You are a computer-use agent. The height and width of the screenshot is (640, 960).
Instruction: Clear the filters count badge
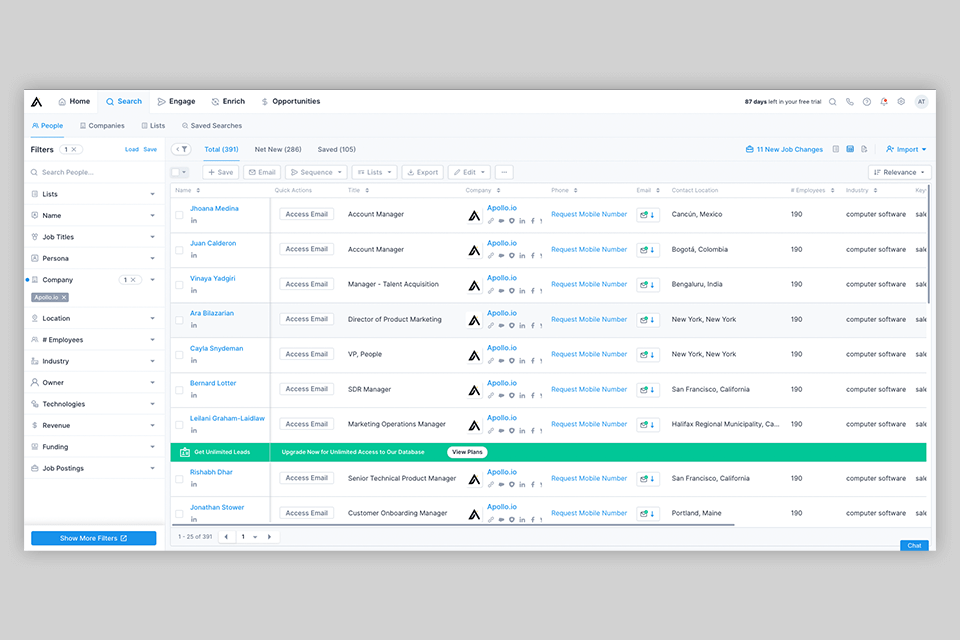(73, 149)
